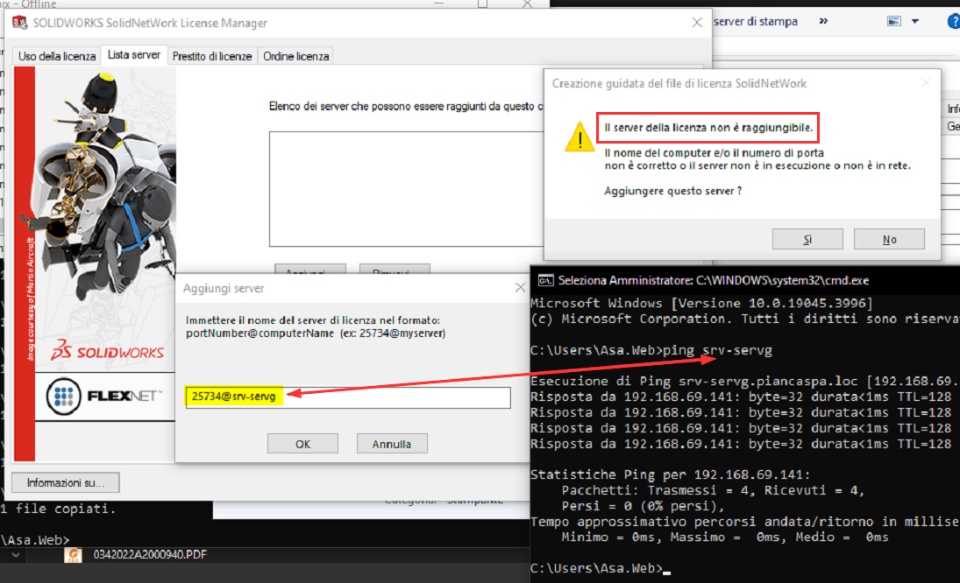Image resolution: width=960 pixels, height=583 pixels.
Task: Close the SolidNetWork License Manager window
Action: point(697,23)
